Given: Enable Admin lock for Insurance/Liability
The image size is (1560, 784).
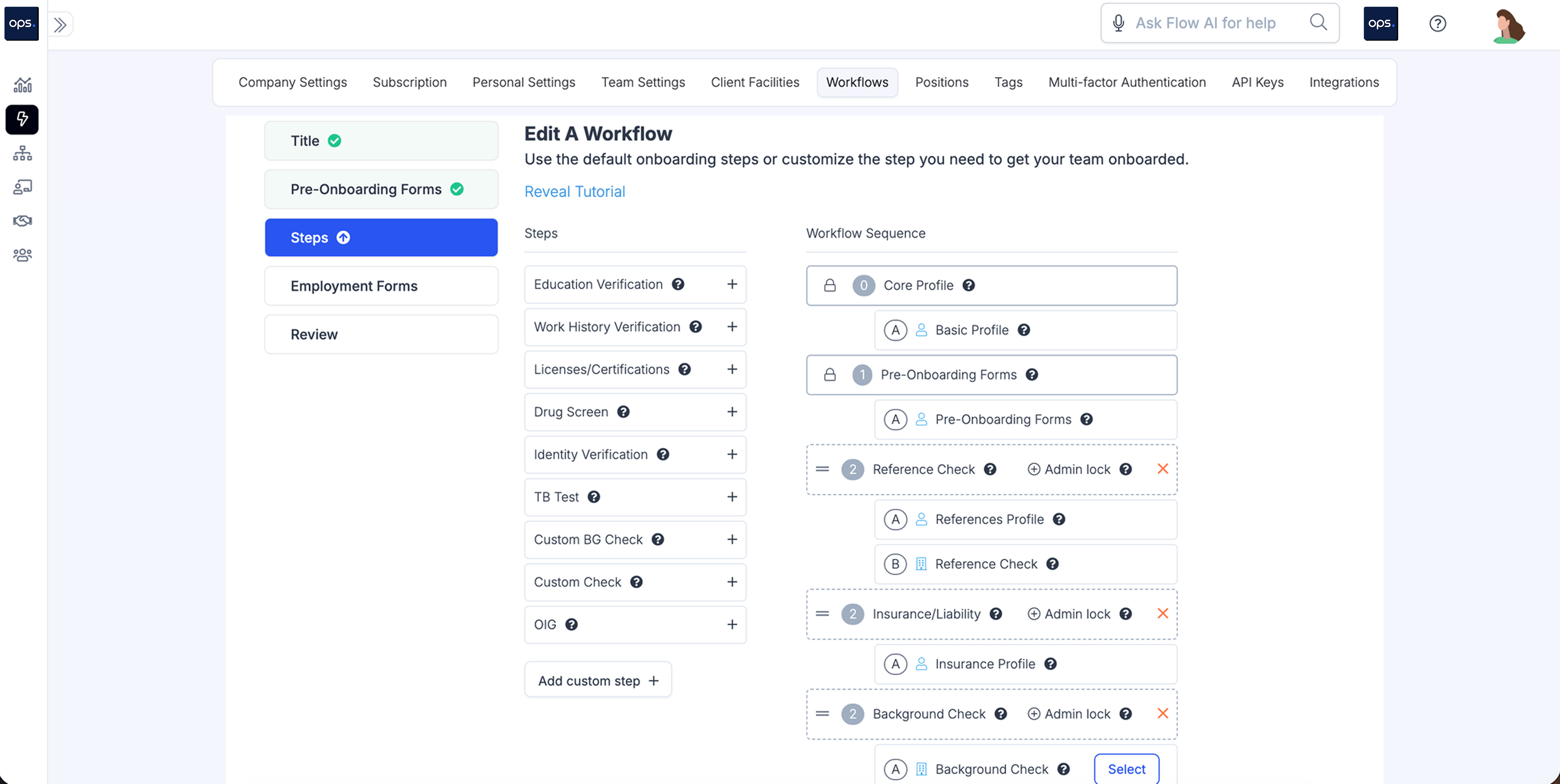Looking at the screenshot, I should click(1069, 614).
